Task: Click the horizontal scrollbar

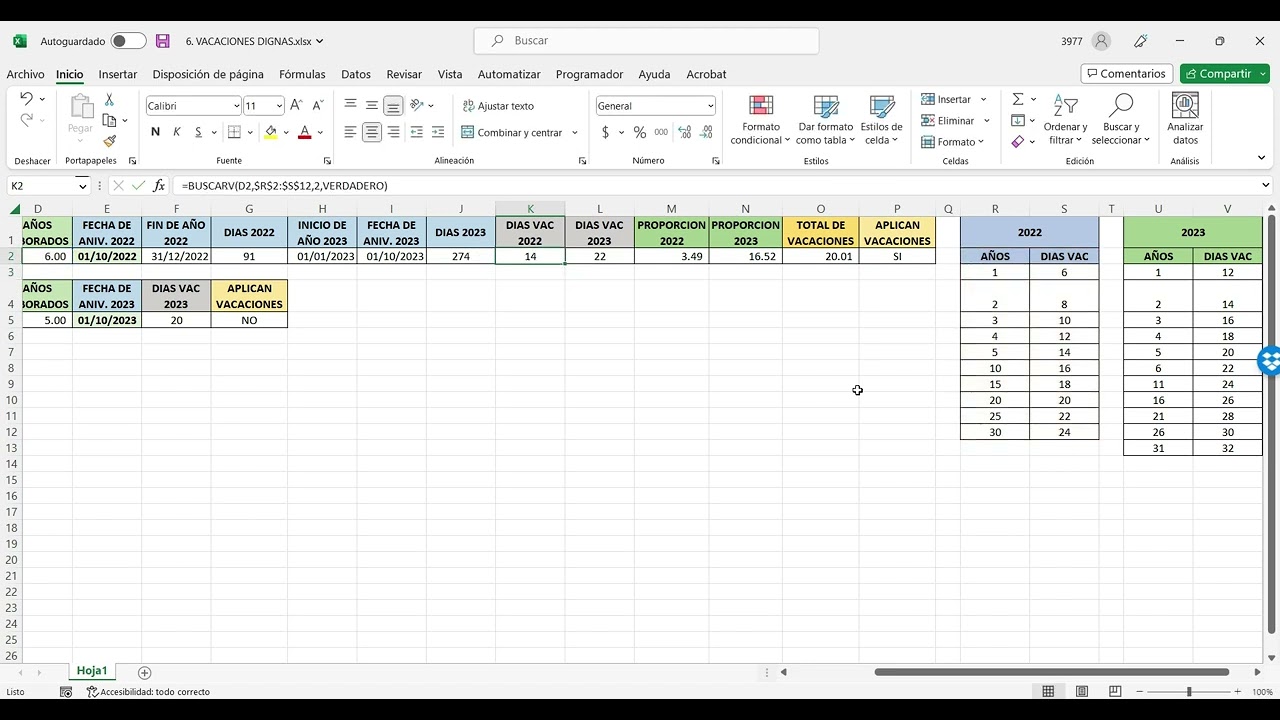Action: point(1051,672)
